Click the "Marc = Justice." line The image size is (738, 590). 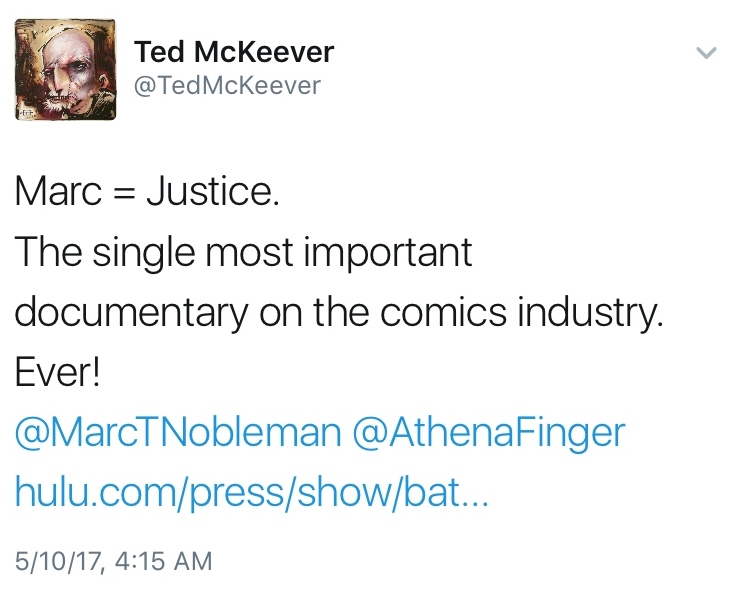tap(147, 192)
